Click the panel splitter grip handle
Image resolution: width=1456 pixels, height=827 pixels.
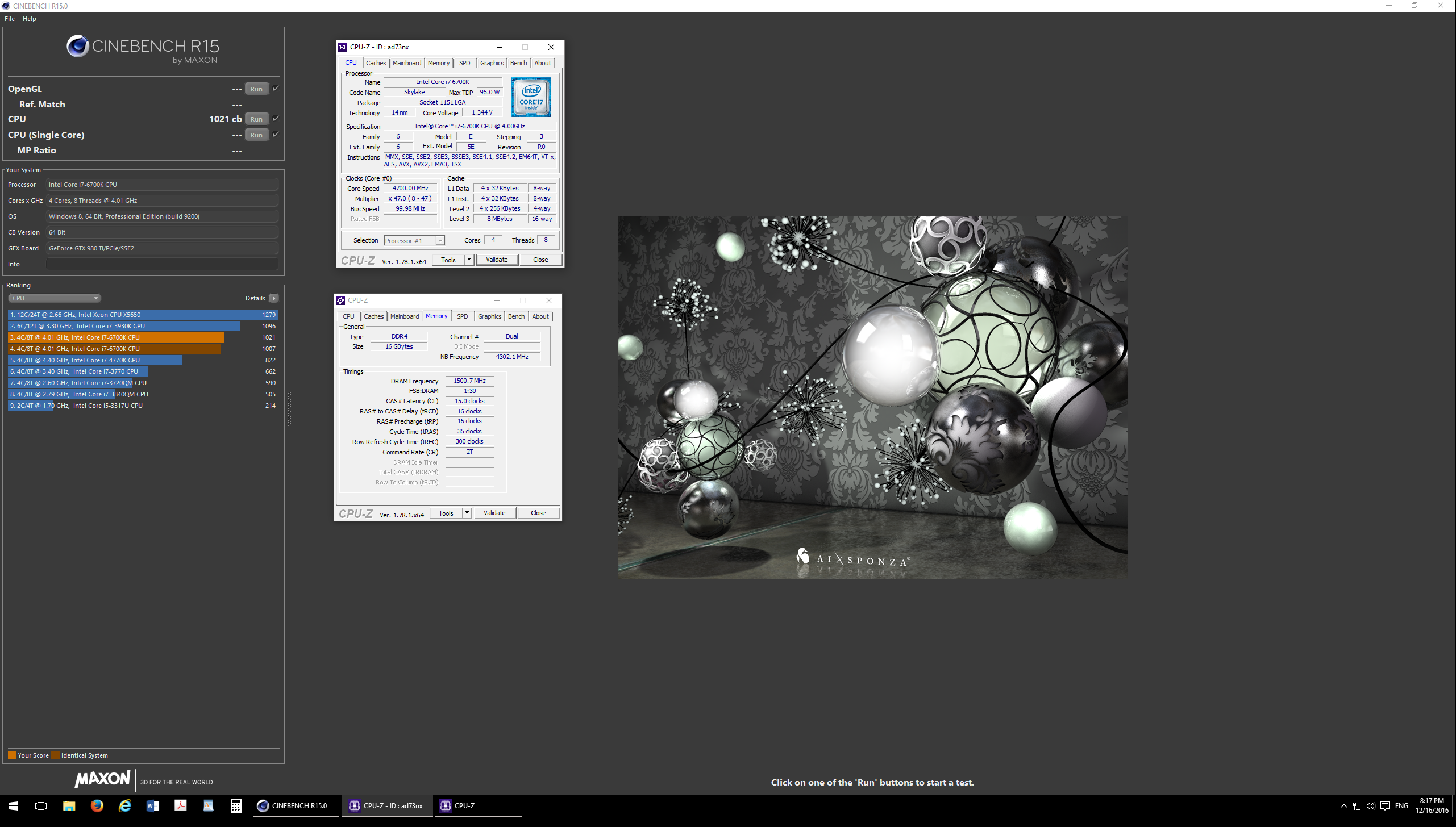[289, 409]
